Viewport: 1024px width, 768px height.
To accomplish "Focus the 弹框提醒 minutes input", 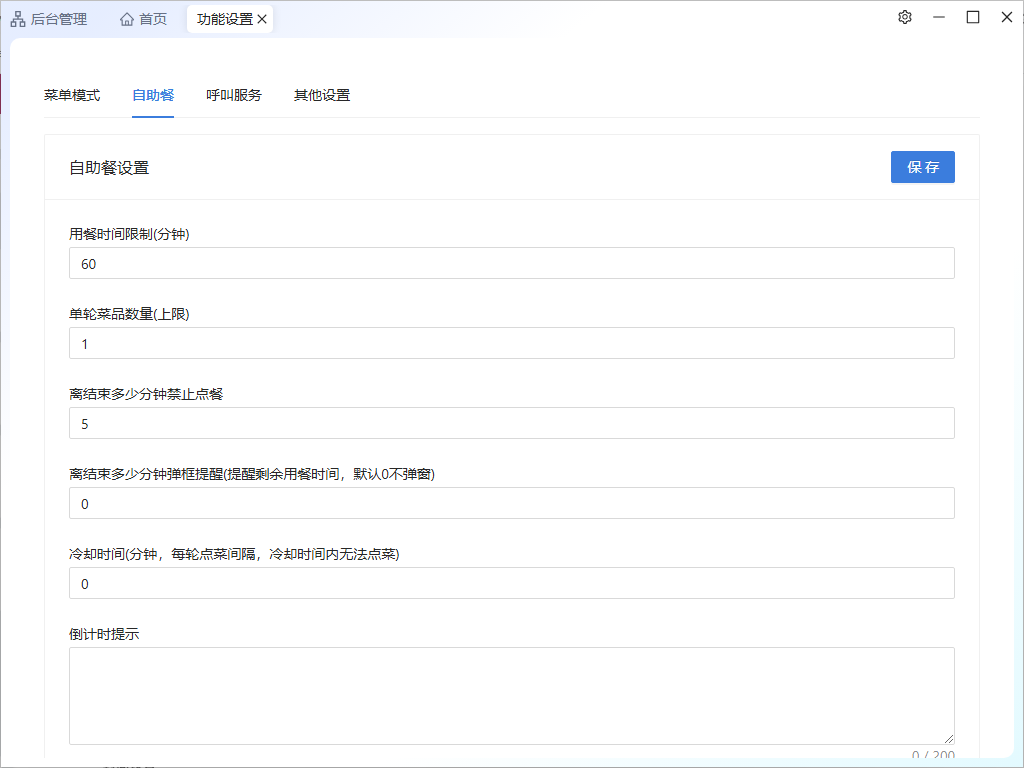I will [511, 504].
